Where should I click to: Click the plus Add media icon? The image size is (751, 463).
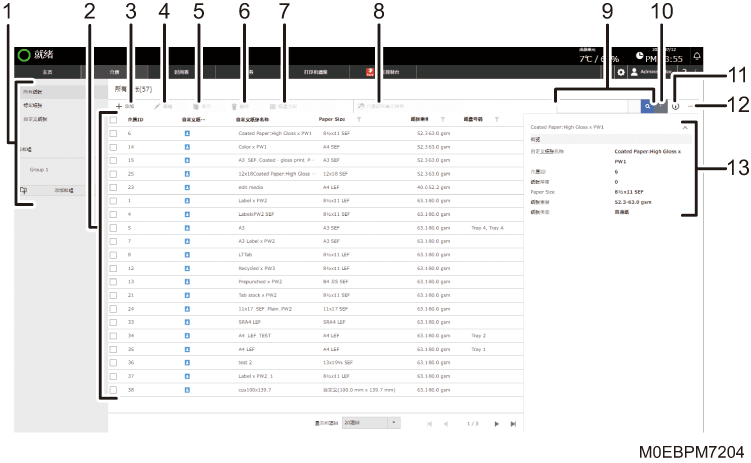(119, 106)
